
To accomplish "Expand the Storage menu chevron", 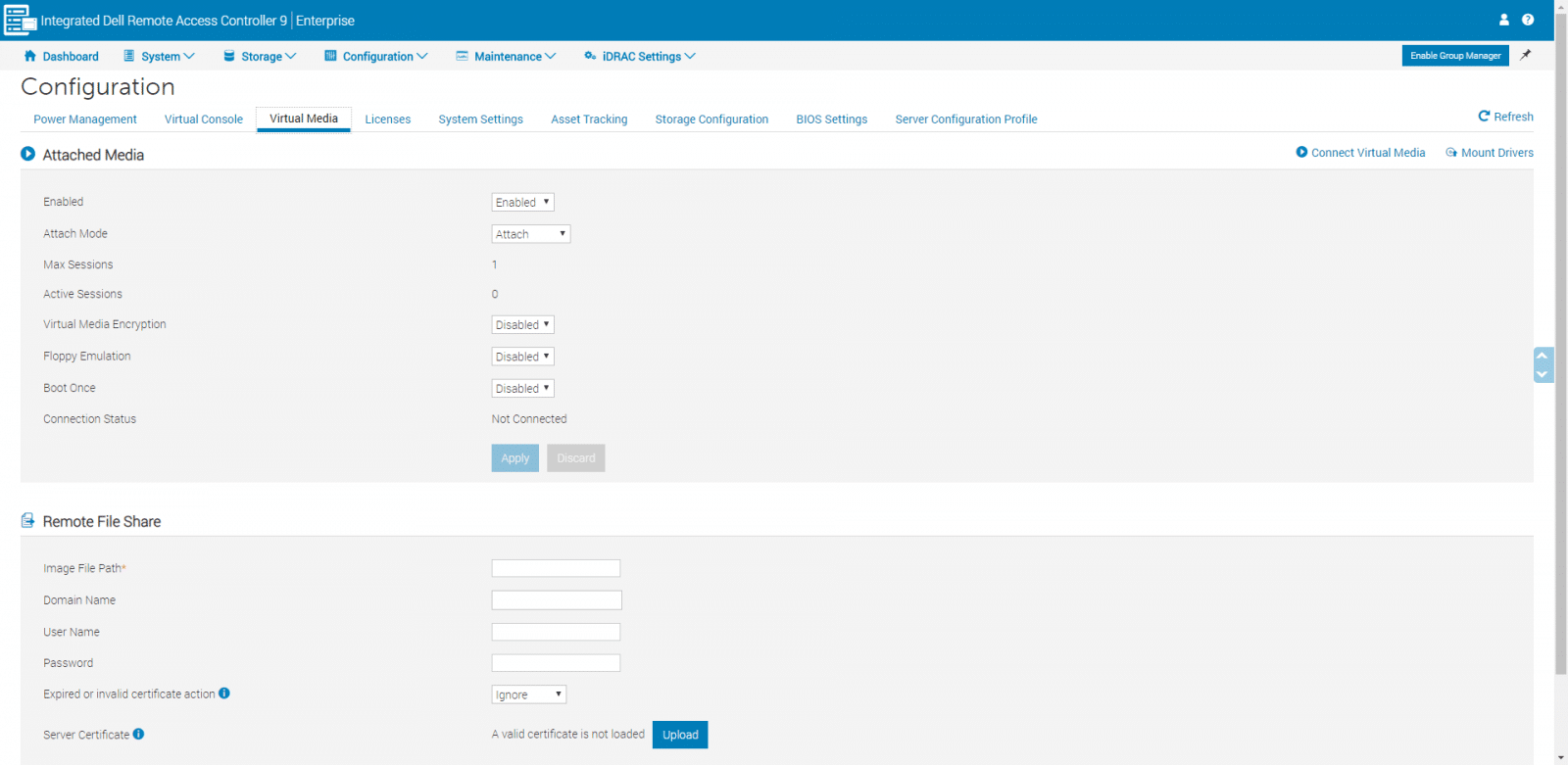I will click(290, 56).
